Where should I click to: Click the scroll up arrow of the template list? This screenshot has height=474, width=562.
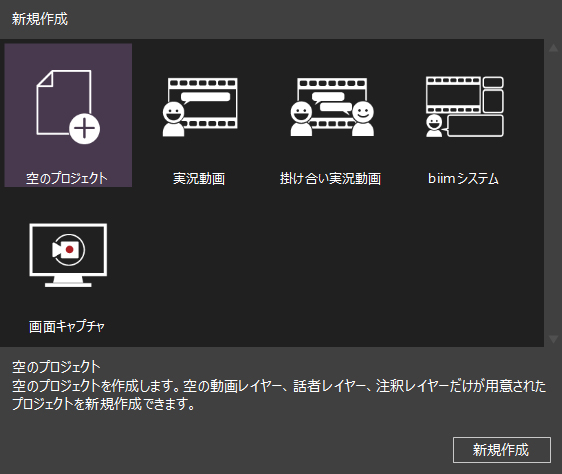[553, 48]
